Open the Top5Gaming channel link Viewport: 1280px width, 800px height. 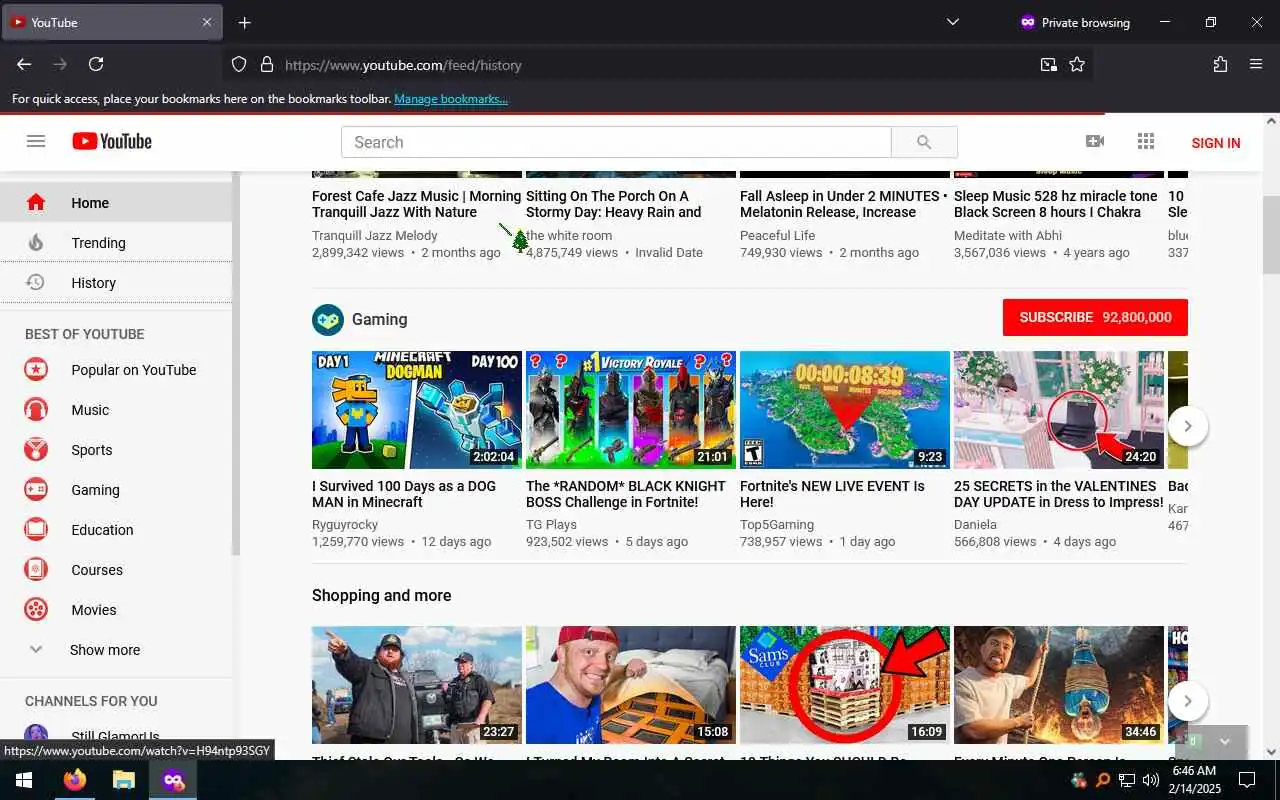[x=777, y=524]
